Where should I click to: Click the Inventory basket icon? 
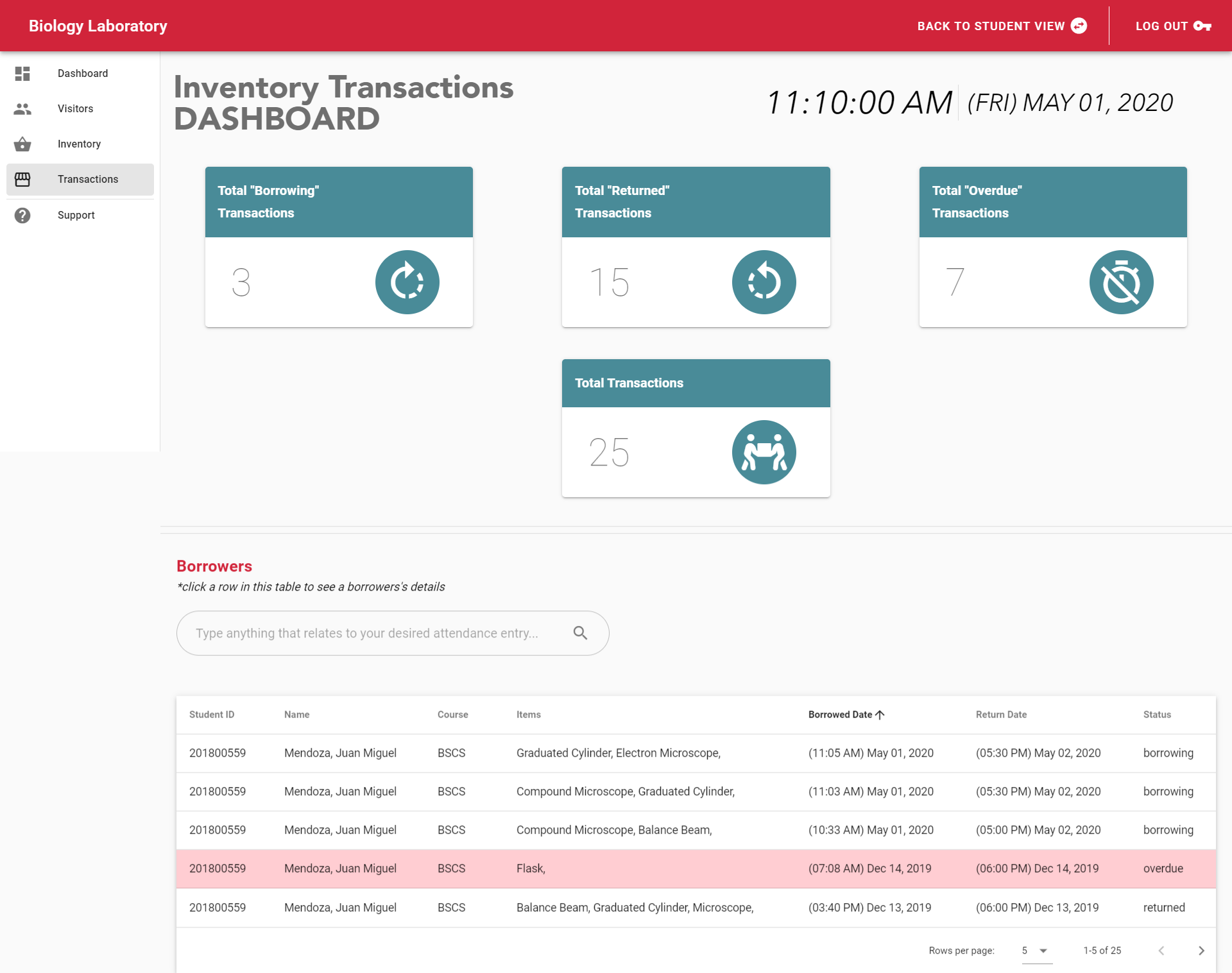point(22,144)
